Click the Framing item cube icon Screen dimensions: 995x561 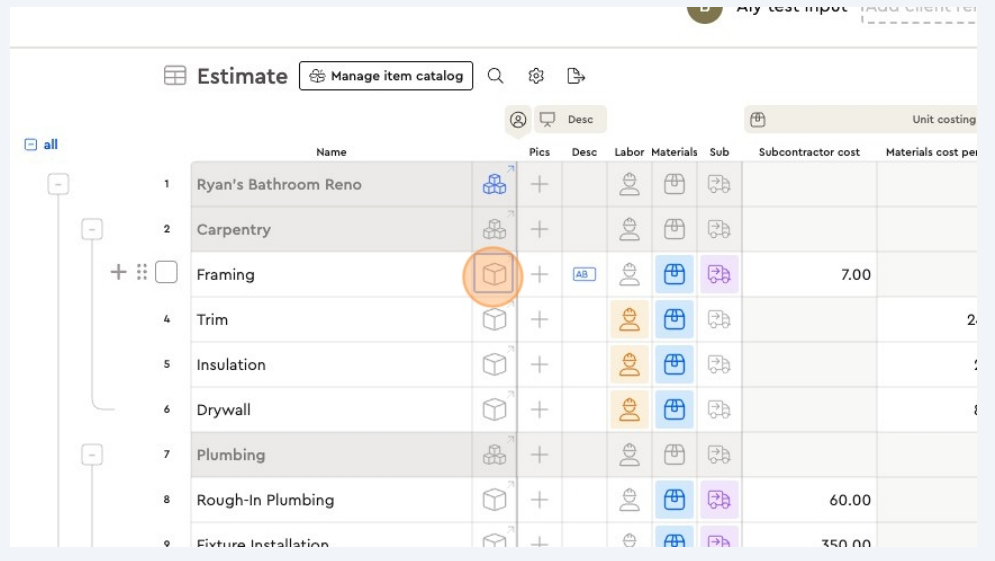tap(494, 274)
